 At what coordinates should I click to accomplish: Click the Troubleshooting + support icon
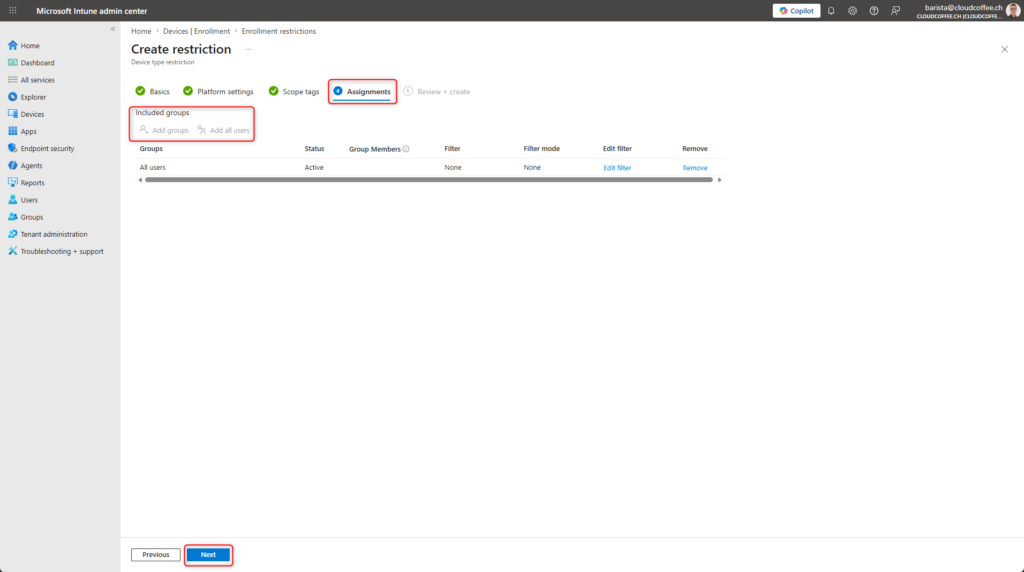click(x=12, y=251)
